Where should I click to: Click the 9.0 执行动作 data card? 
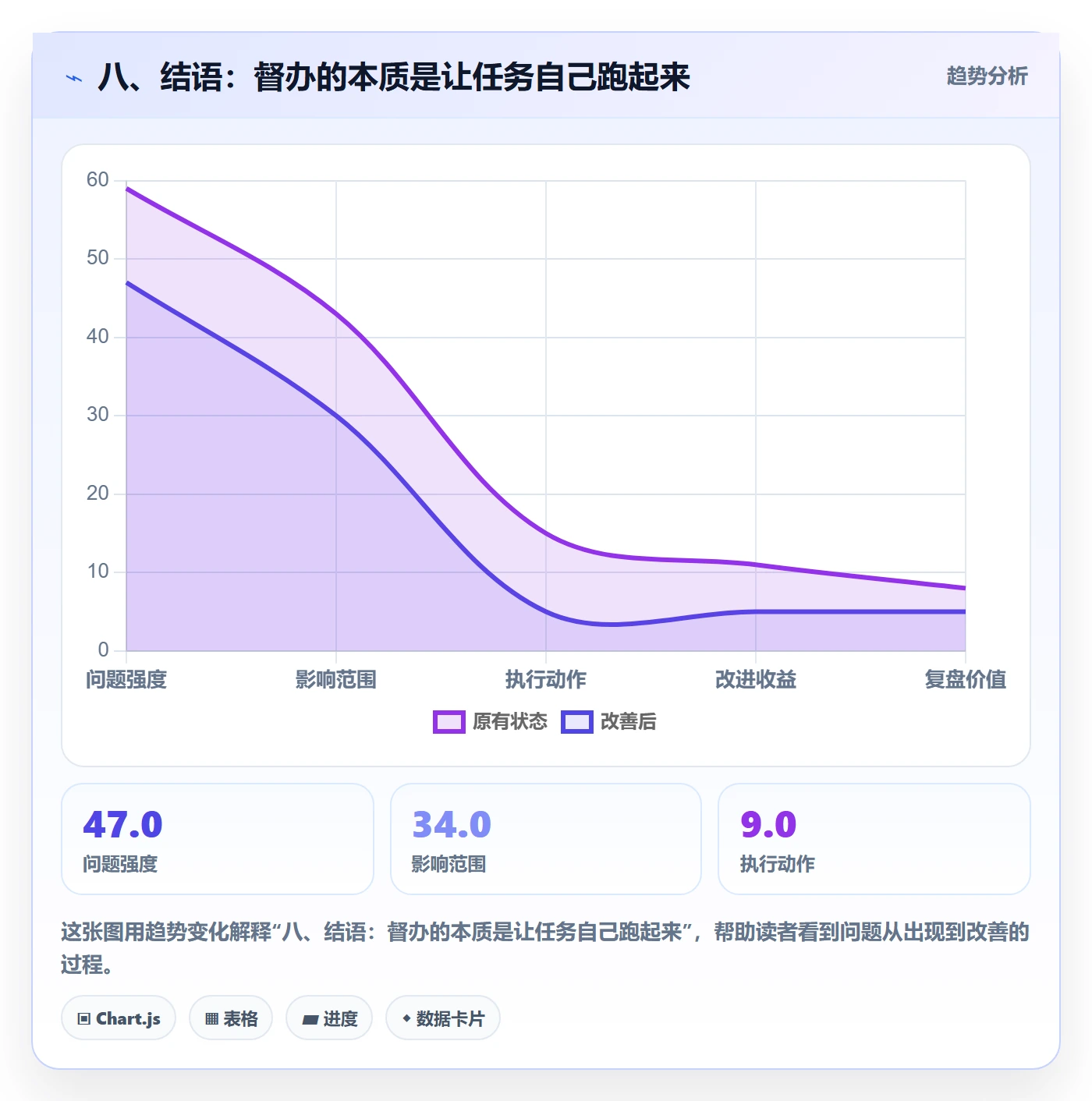tap(874, 839)
